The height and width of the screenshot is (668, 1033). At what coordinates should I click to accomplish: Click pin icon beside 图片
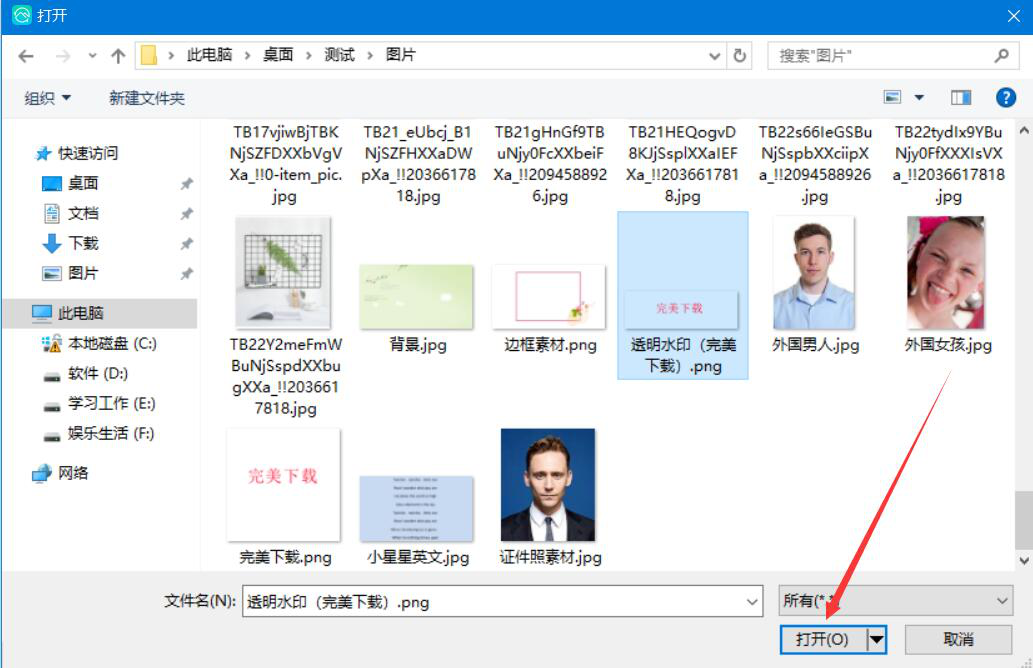187,273
